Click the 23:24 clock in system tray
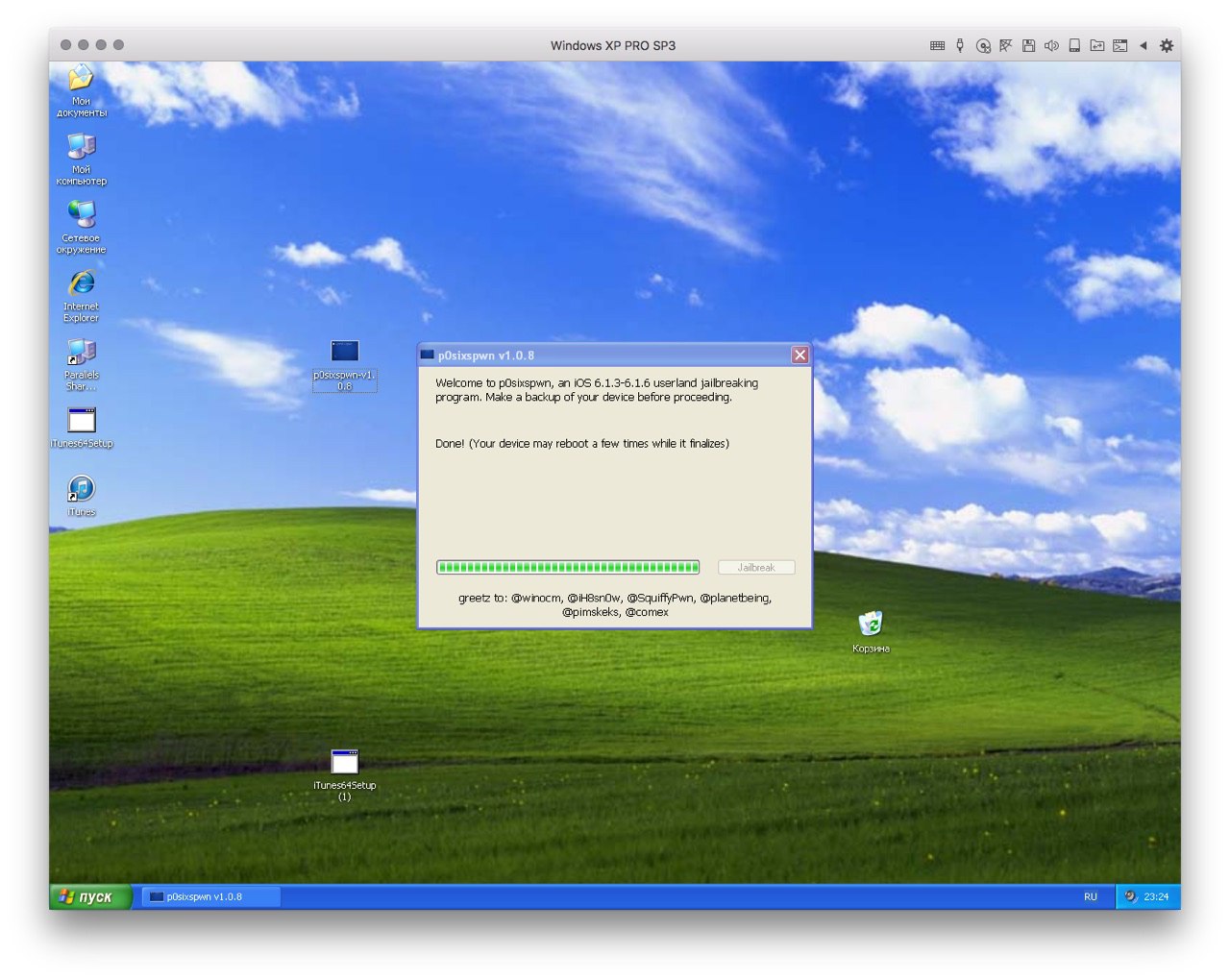Viewport: 1230px width, 980px height. tap(1156, 896)
